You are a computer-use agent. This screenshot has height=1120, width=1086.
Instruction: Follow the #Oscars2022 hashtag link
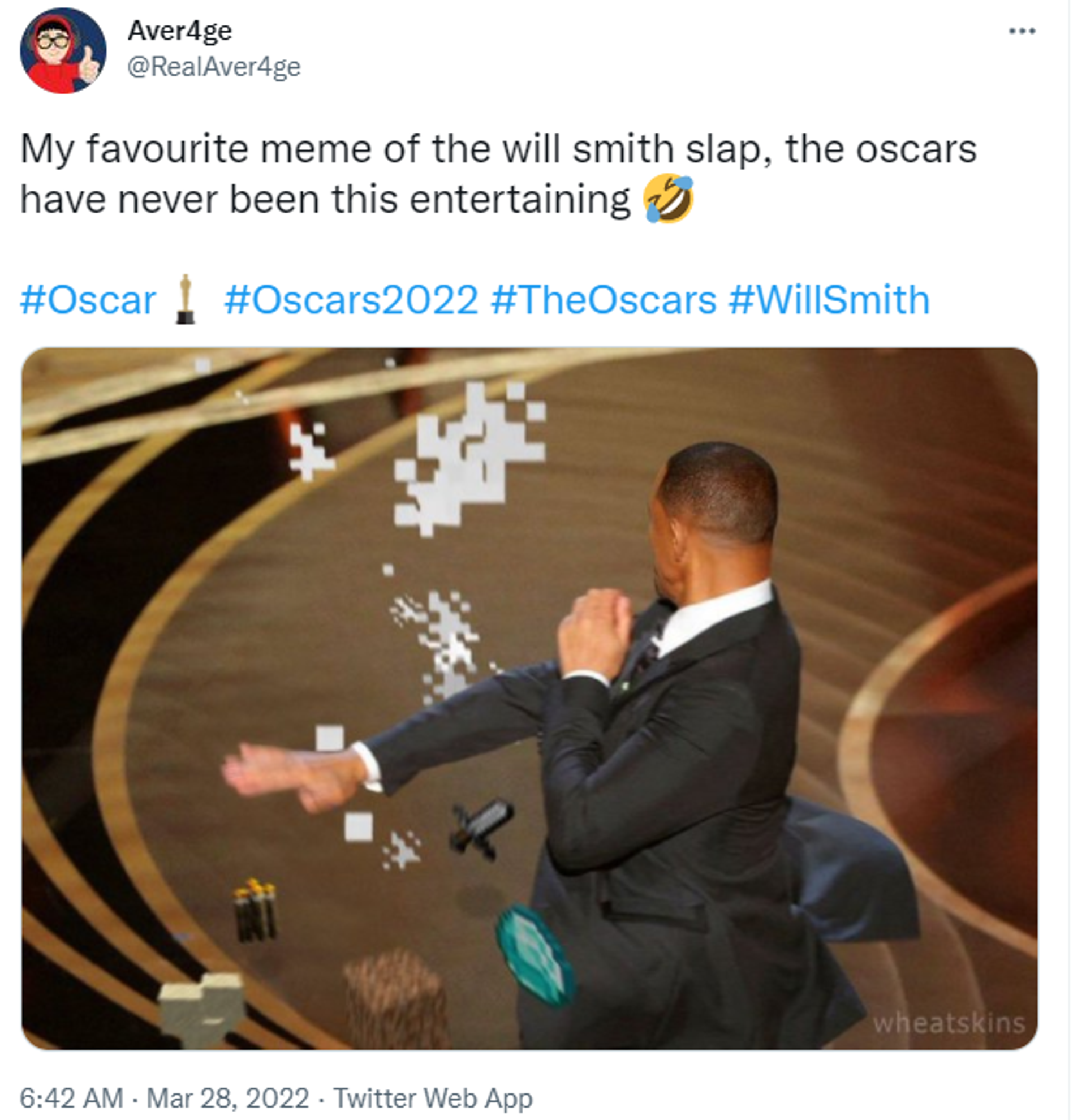(351, 299)
